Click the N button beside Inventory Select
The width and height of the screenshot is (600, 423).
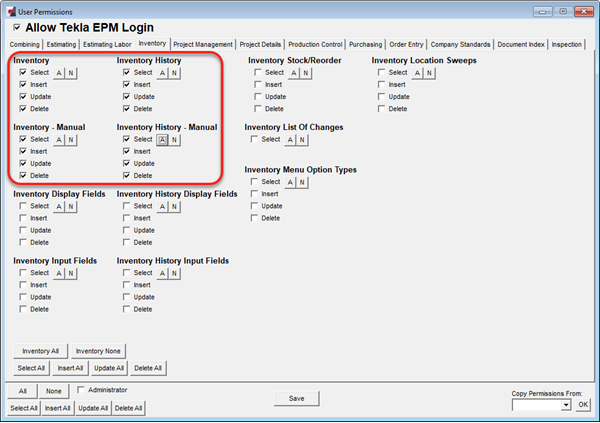[x=71, y=73]
